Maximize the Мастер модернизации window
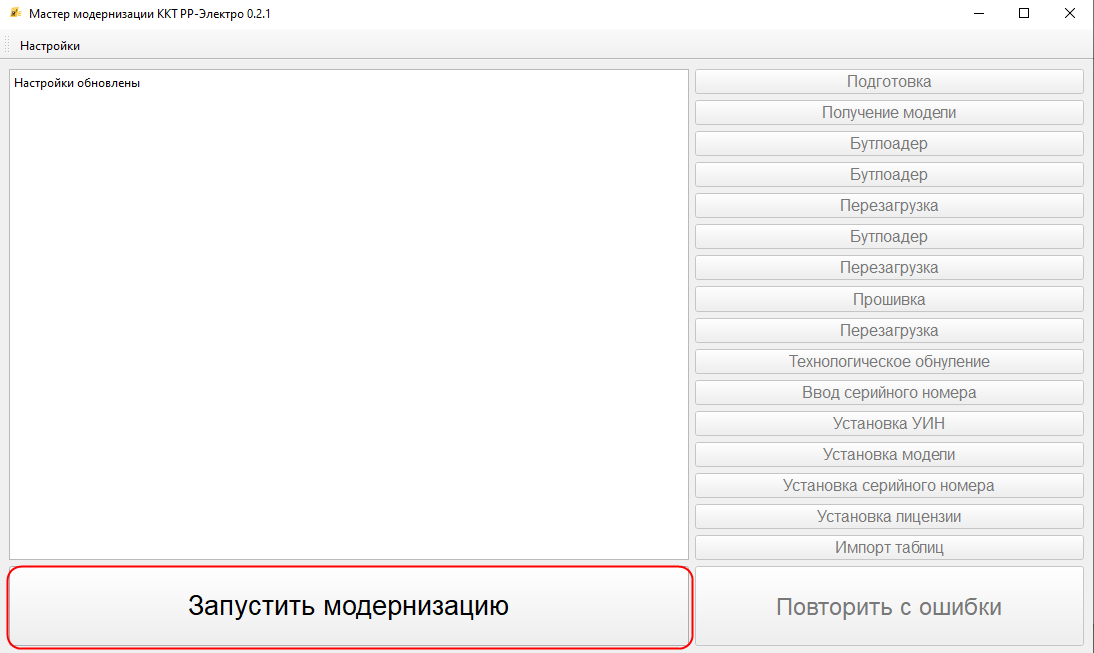 (1023, 14)
